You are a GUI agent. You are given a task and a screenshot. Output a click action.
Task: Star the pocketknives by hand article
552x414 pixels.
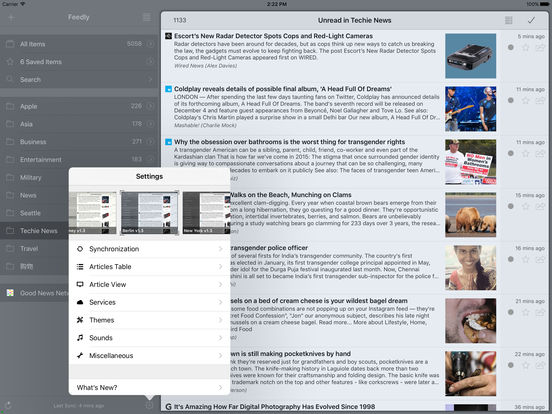pyautogui.click(x=525, y=365)
